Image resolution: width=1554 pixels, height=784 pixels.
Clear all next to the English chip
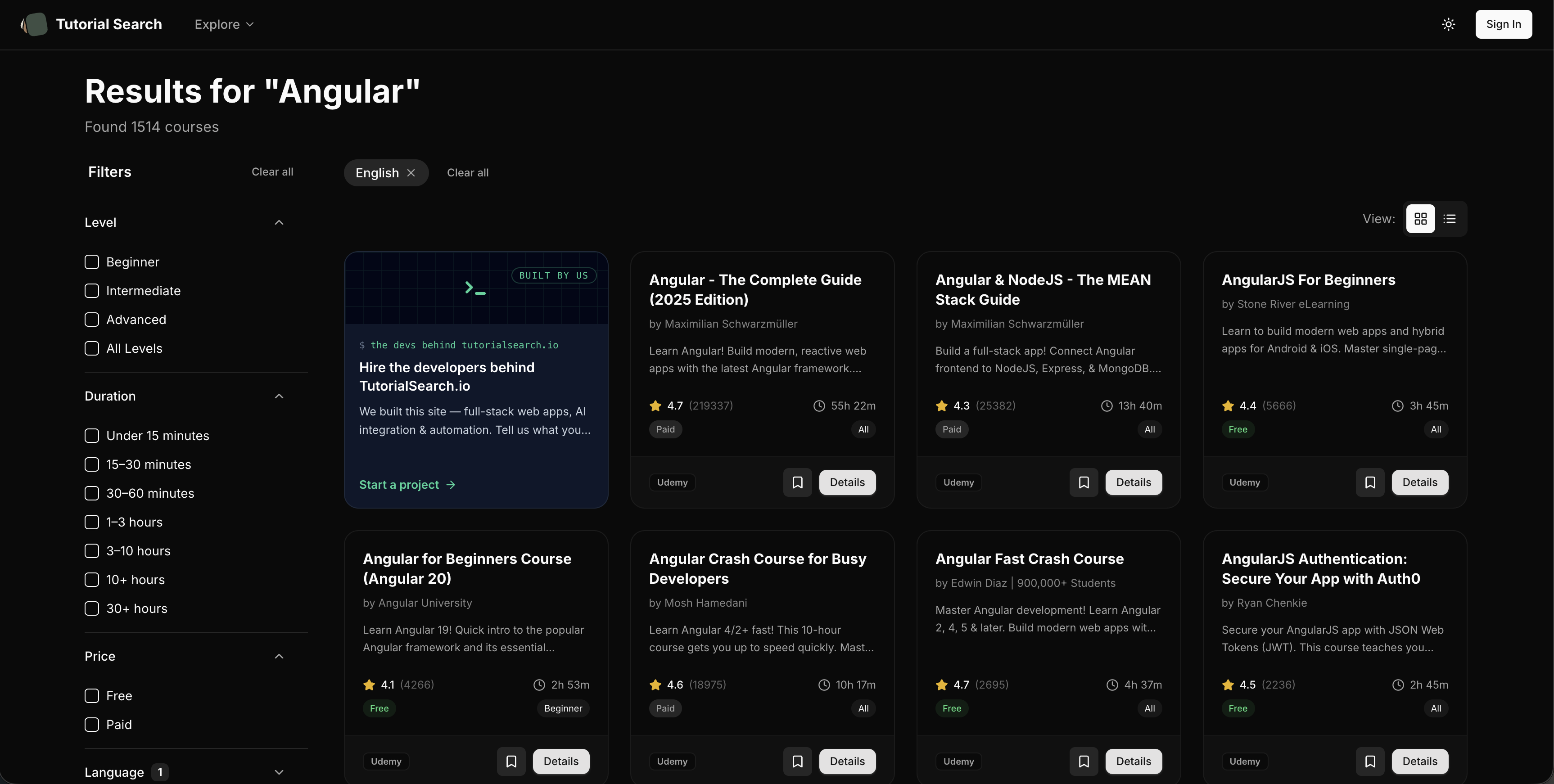click(468, 173)
